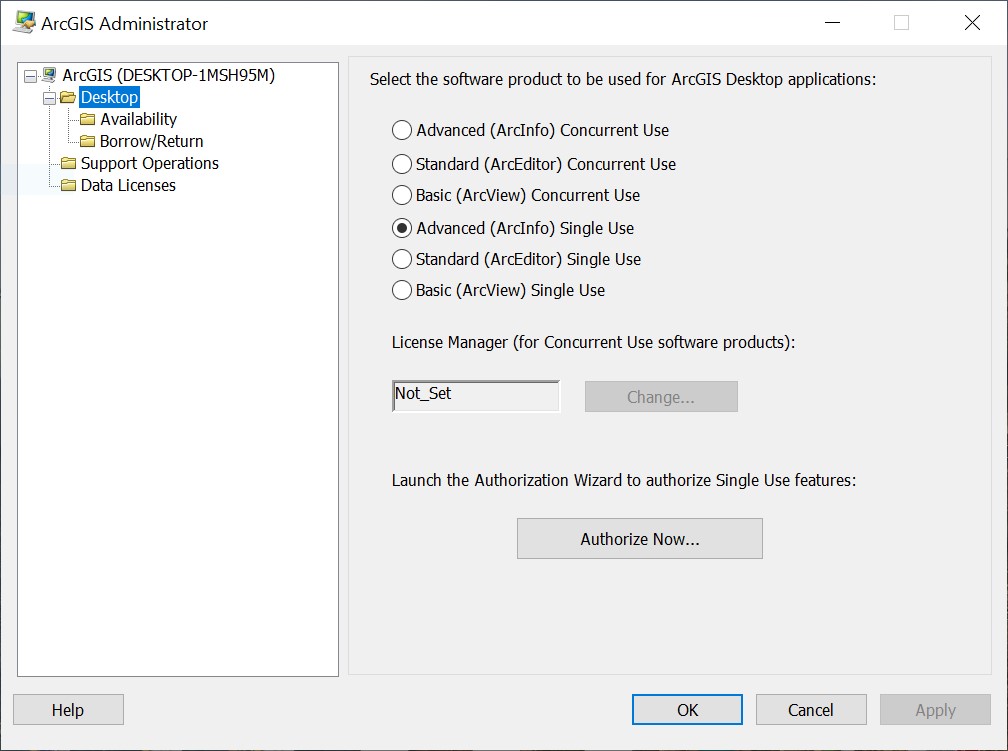Collapse the ArcGIS (DESKTOP-1MSH95M) root node
Image resolution: width=1008 pixels, height=751 pixels.
pyautogui.click(x=30, y=77)
